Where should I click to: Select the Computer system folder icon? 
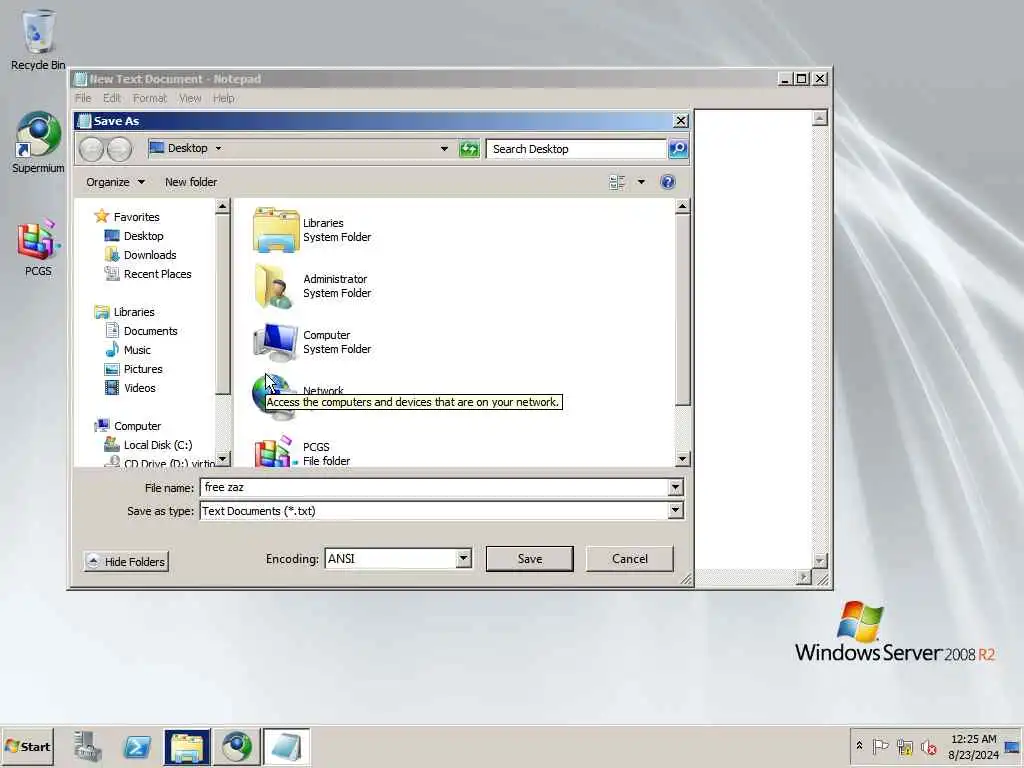(x=276, y=342)
